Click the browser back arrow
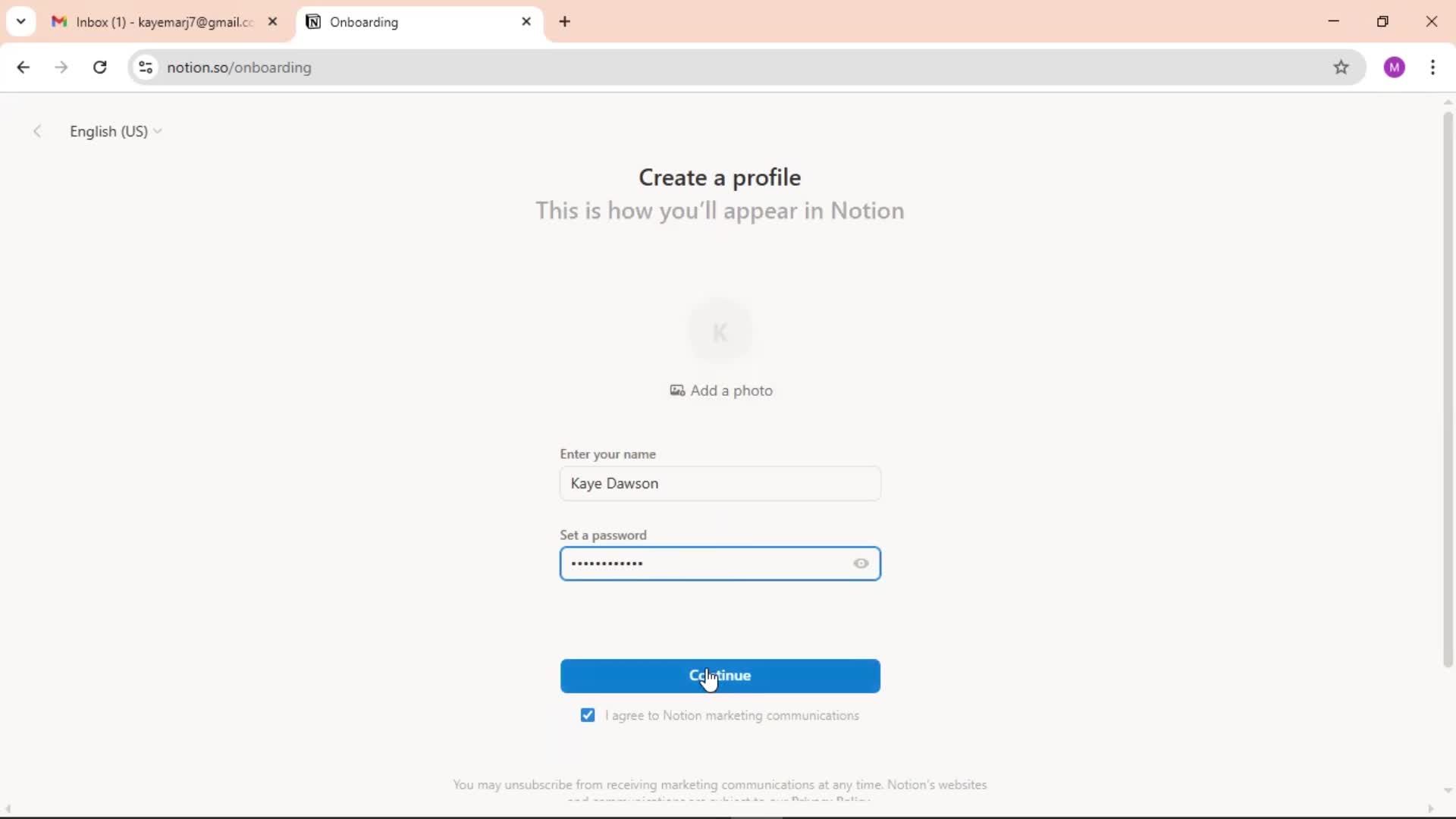 pos(23,67)
